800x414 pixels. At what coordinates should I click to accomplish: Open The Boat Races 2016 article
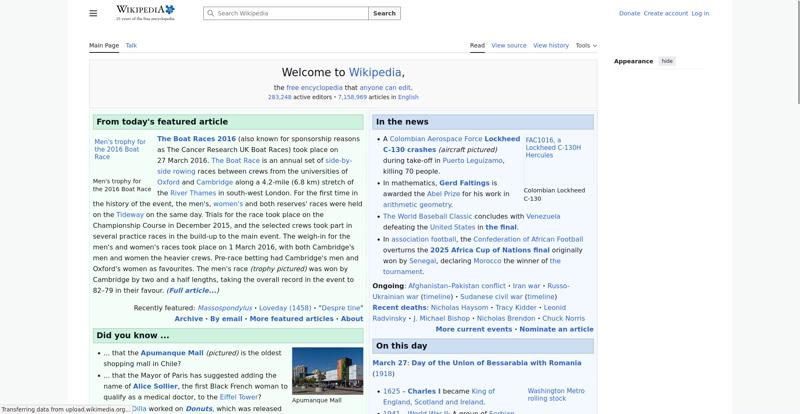[196, 139]
